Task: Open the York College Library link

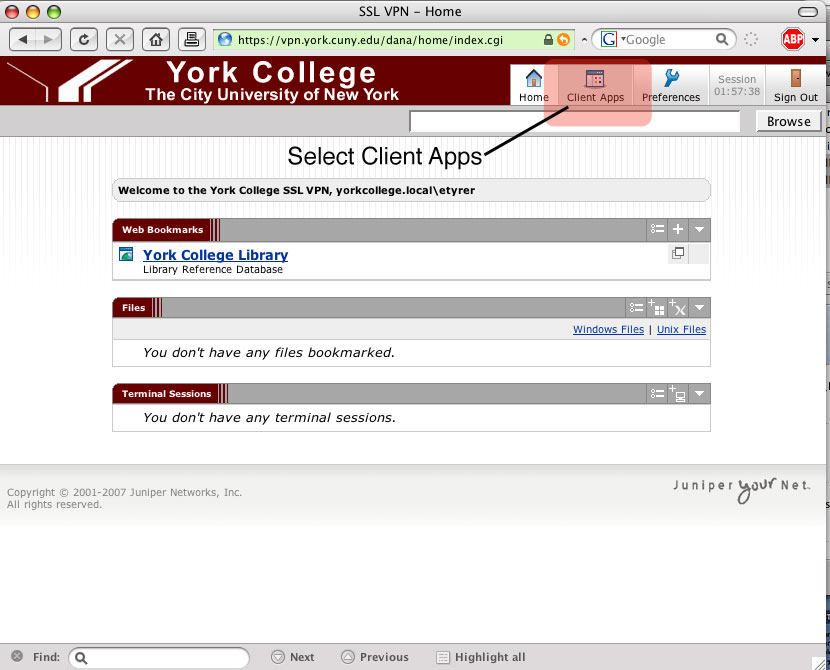Action: [x=215, y=255]
